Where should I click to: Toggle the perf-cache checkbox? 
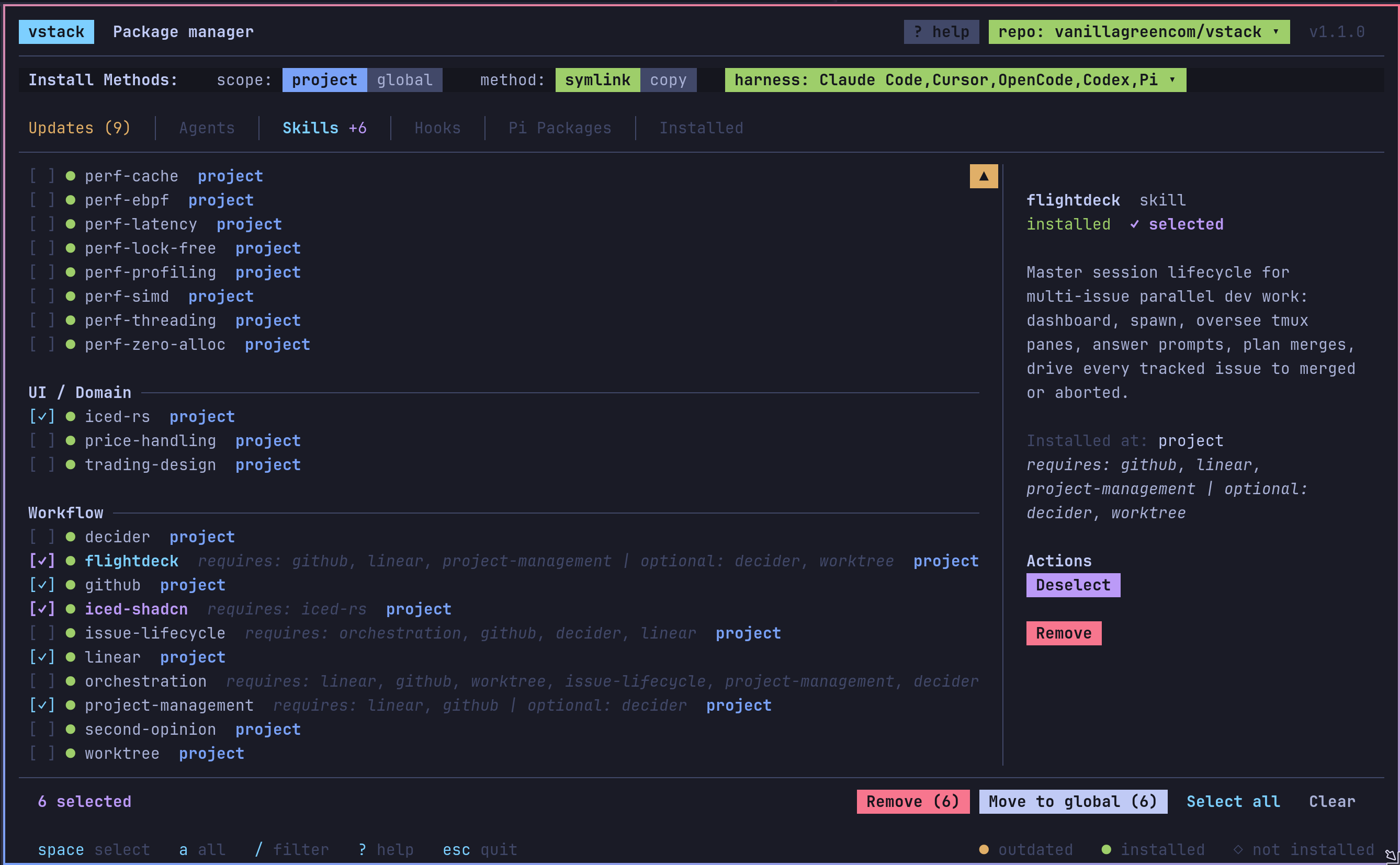pyautogui.click(x=42, y=176)
